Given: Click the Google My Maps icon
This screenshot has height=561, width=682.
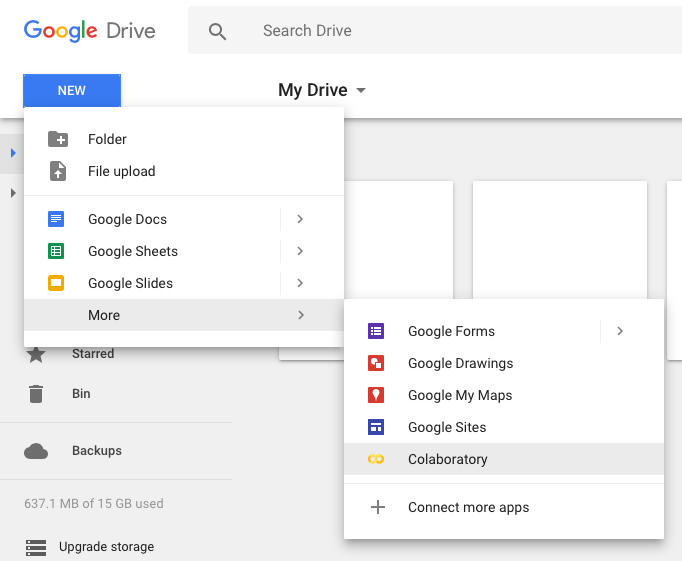Looking at the screenshot, I should 376,395.
